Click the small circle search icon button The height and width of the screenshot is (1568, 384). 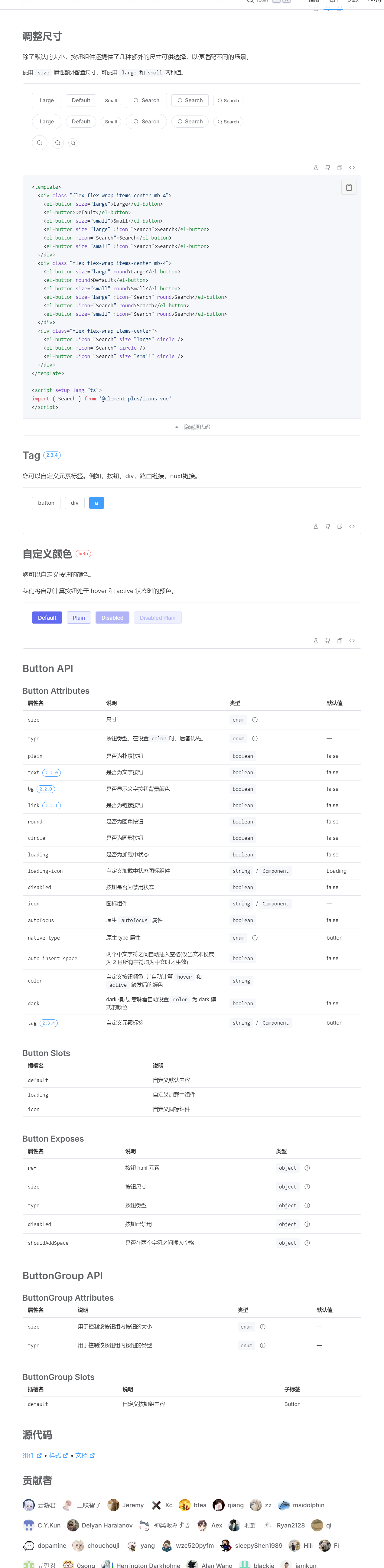73,143
